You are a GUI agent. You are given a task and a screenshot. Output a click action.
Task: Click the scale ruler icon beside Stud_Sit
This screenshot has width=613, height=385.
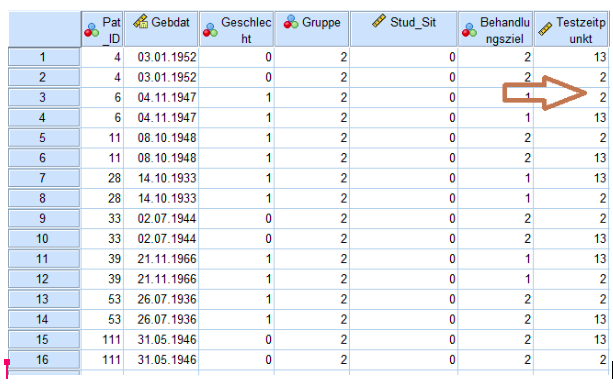click(x=379, y=21)
